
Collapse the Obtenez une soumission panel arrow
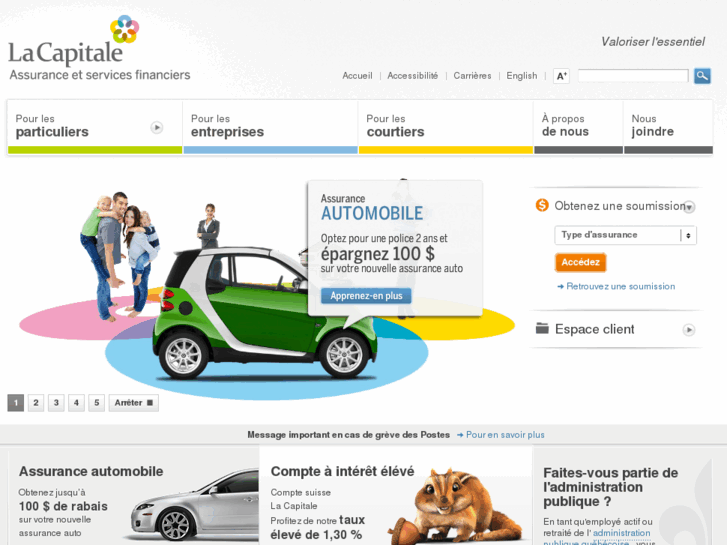point(689,207)
